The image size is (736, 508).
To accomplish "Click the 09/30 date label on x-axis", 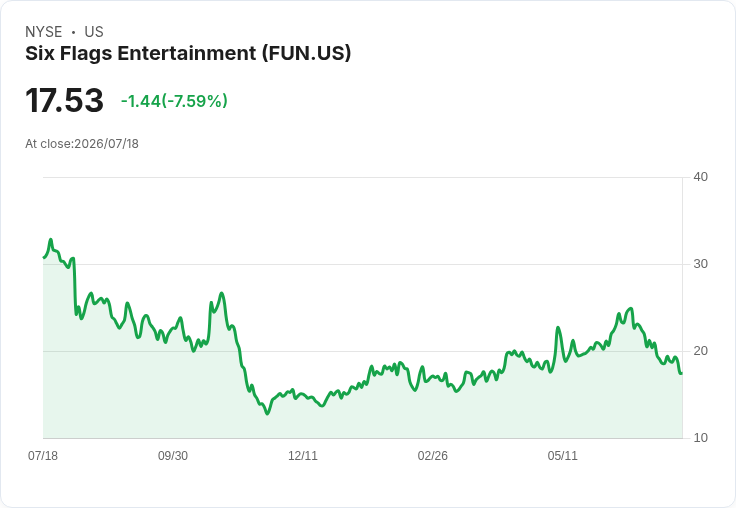I will click(173, 455).
